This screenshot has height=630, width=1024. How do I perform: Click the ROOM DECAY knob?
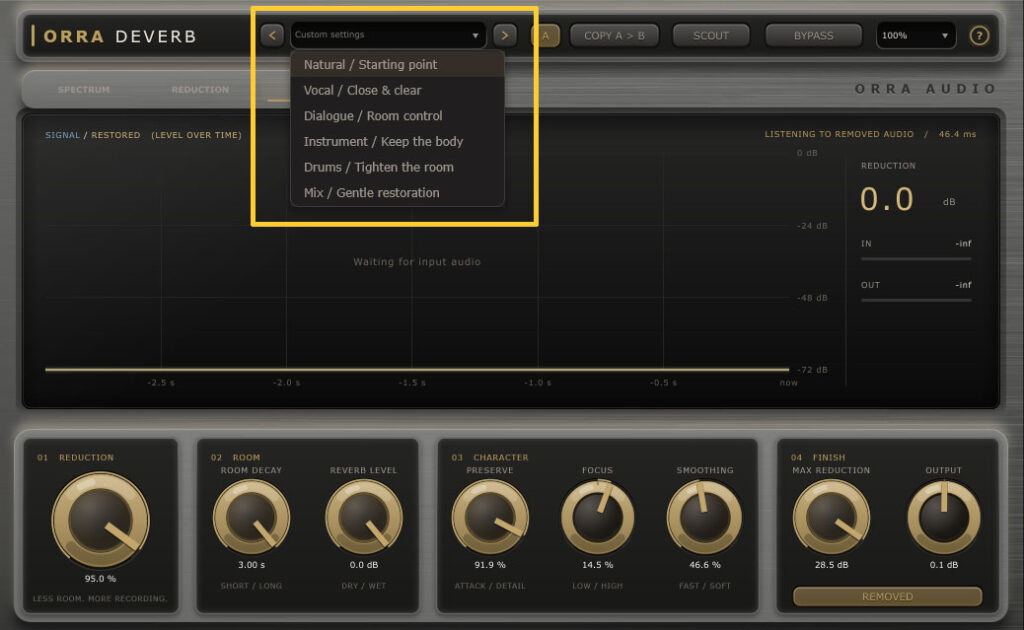pos(251,518)
